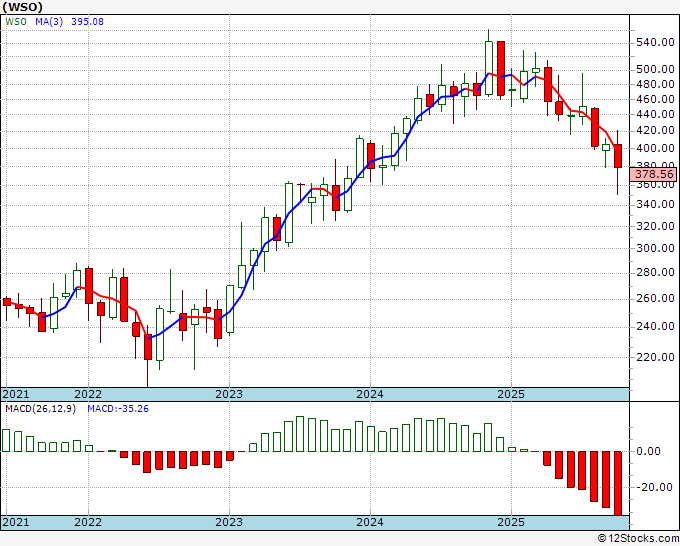The height and width of the screenshot is (546, 680).
Task: Click 2025 on the MACD timeline
Action: pos(511,522)
